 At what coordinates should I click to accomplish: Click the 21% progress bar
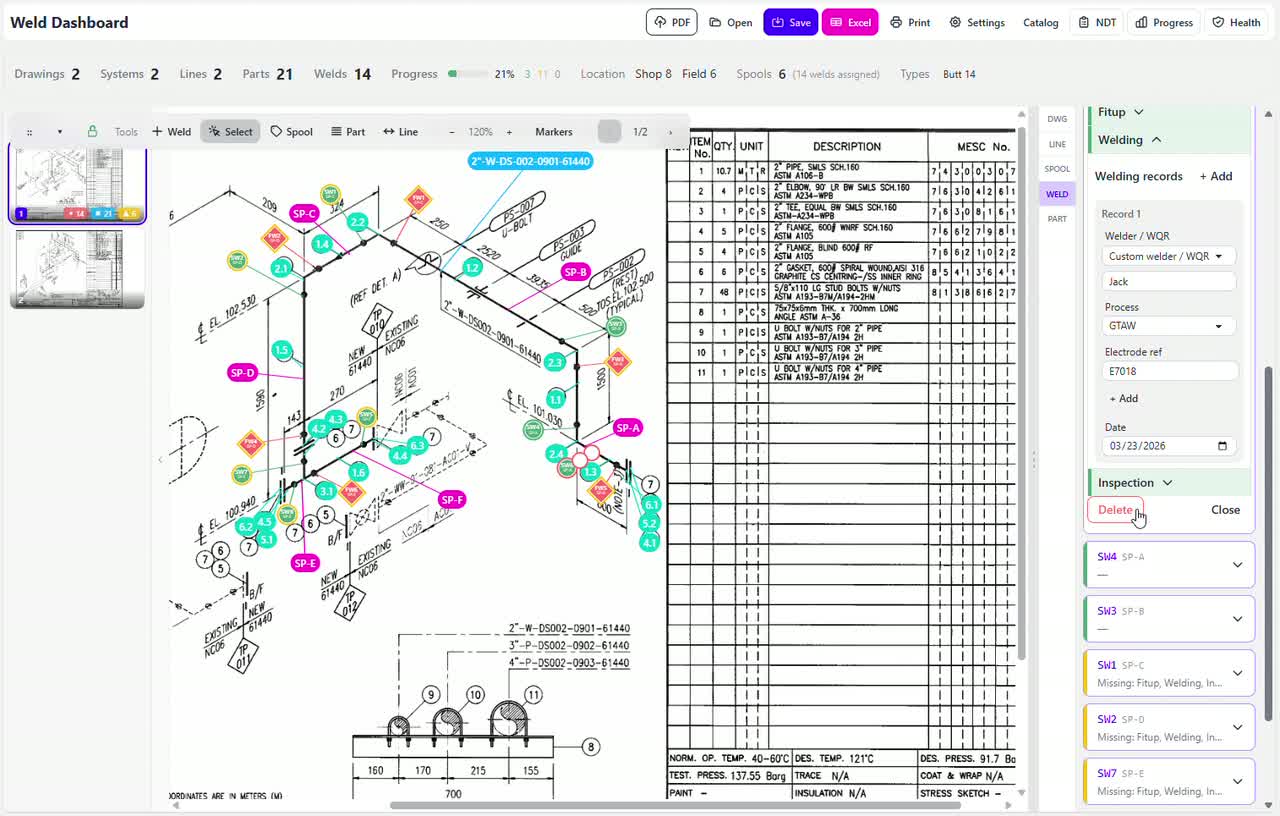[x=468, y=74]
